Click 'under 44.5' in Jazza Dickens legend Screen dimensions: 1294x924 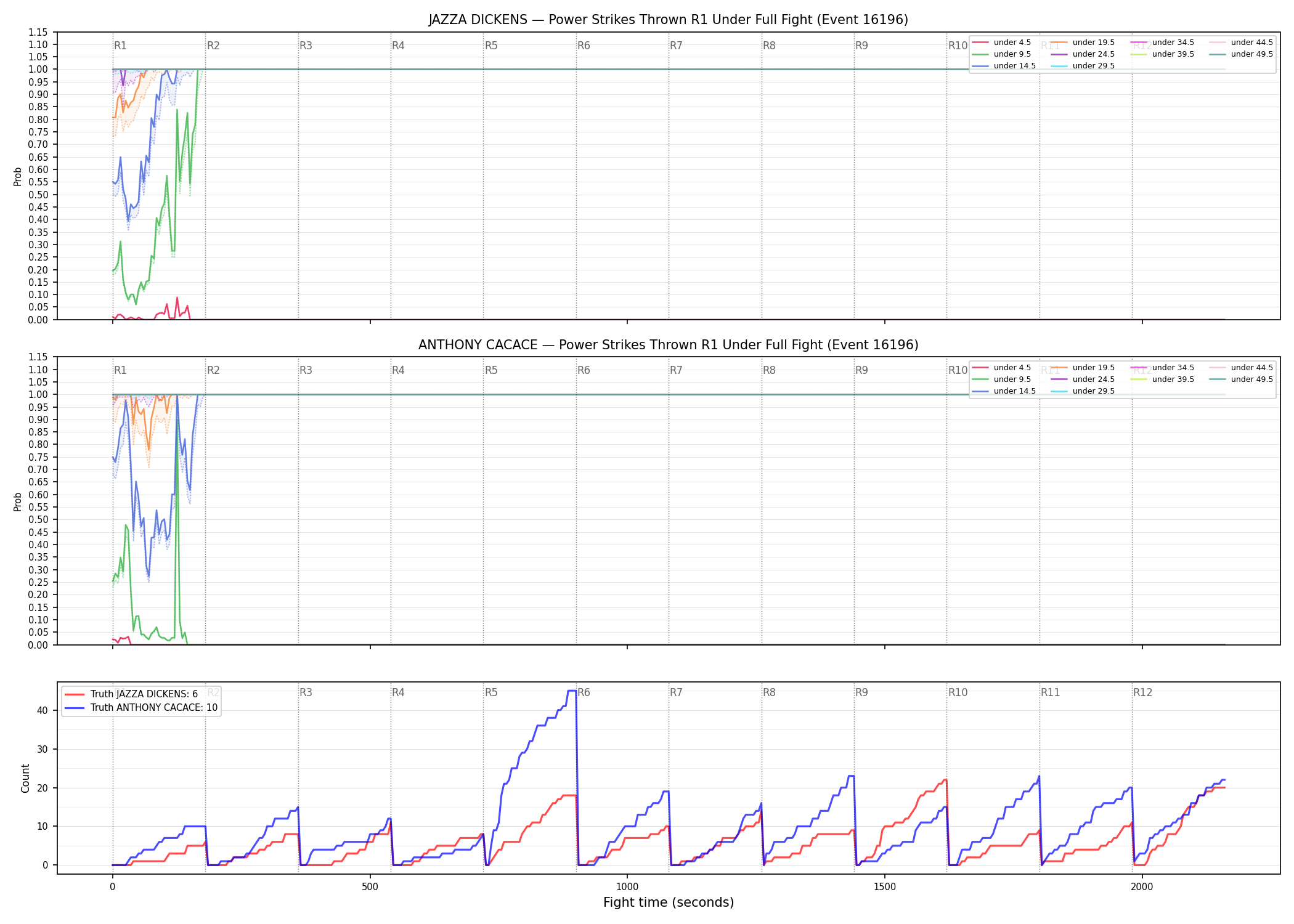1252,43
